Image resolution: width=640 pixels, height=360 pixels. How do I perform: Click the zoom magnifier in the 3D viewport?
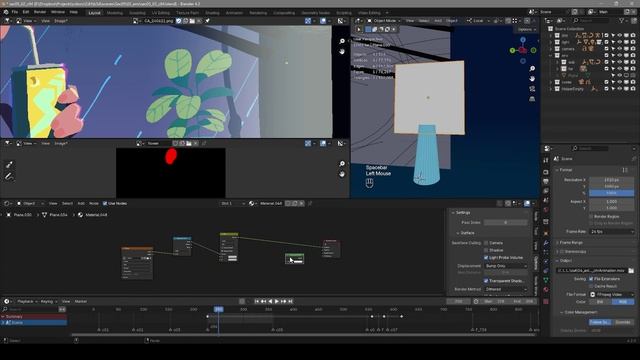532,69
